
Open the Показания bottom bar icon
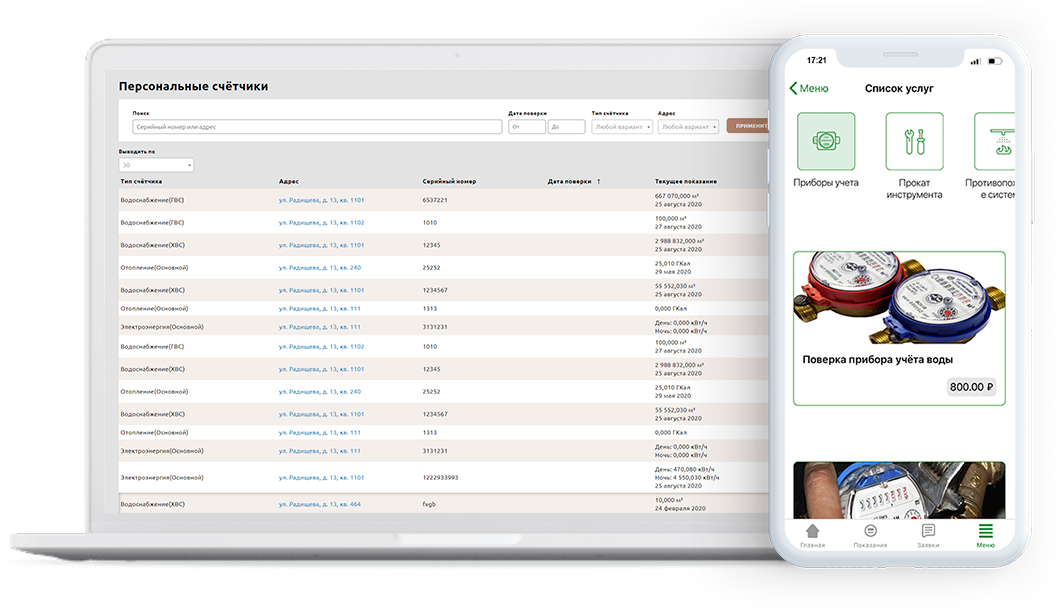(x=870, y=531)
